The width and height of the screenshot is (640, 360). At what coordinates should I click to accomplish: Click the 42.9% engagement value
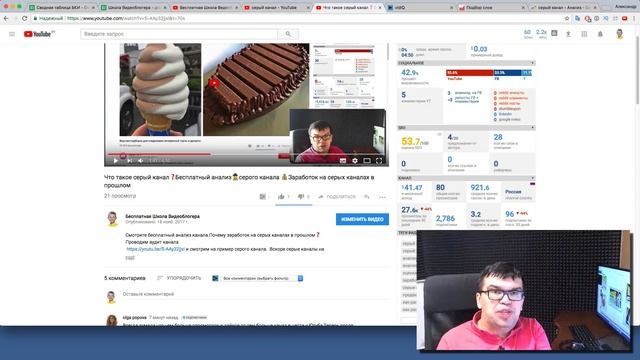(410, 73)
